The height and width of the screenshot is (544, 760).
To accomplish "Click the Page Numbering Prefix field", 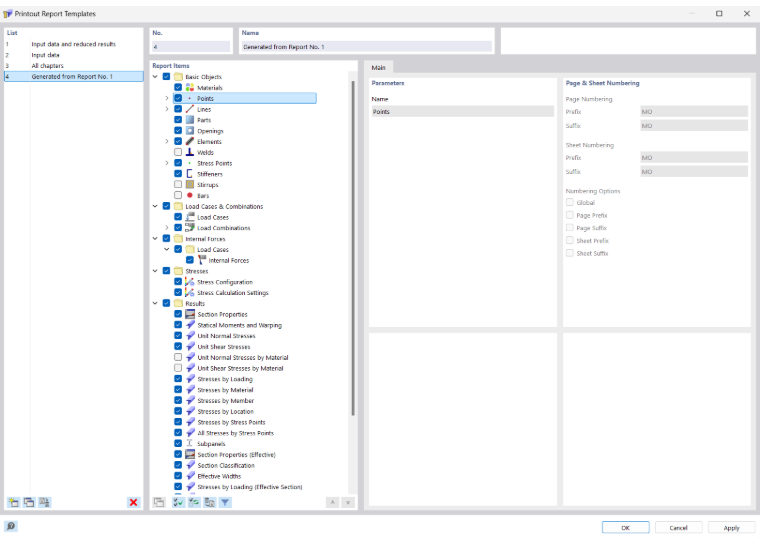I will (694, 112).
